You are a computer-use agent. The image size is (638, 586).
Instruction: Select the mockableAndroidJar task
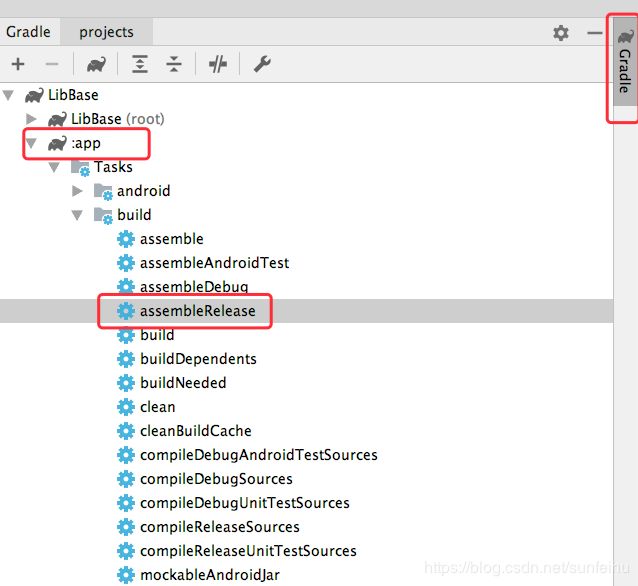(x=306, y=575)
